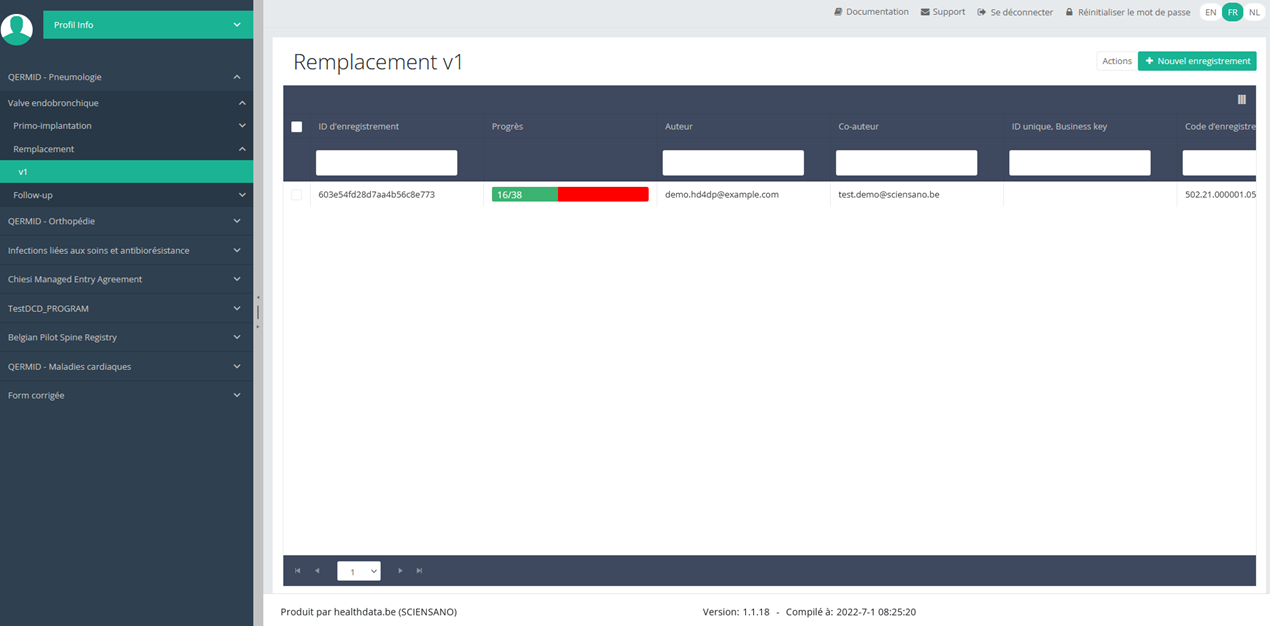Click the 16/38 progress bar

570,195
